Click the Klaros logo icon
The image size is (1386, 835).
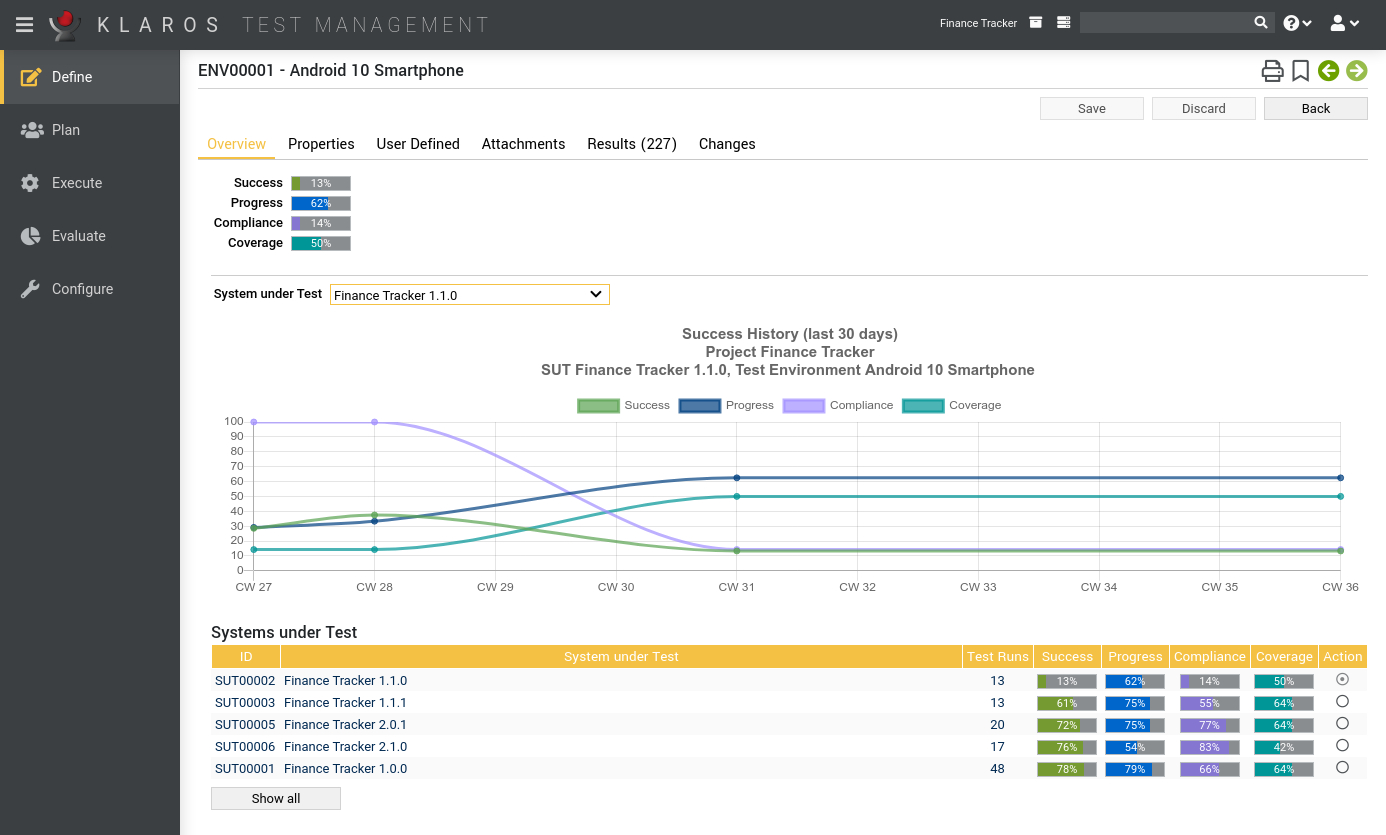click(x=65, y=24)
